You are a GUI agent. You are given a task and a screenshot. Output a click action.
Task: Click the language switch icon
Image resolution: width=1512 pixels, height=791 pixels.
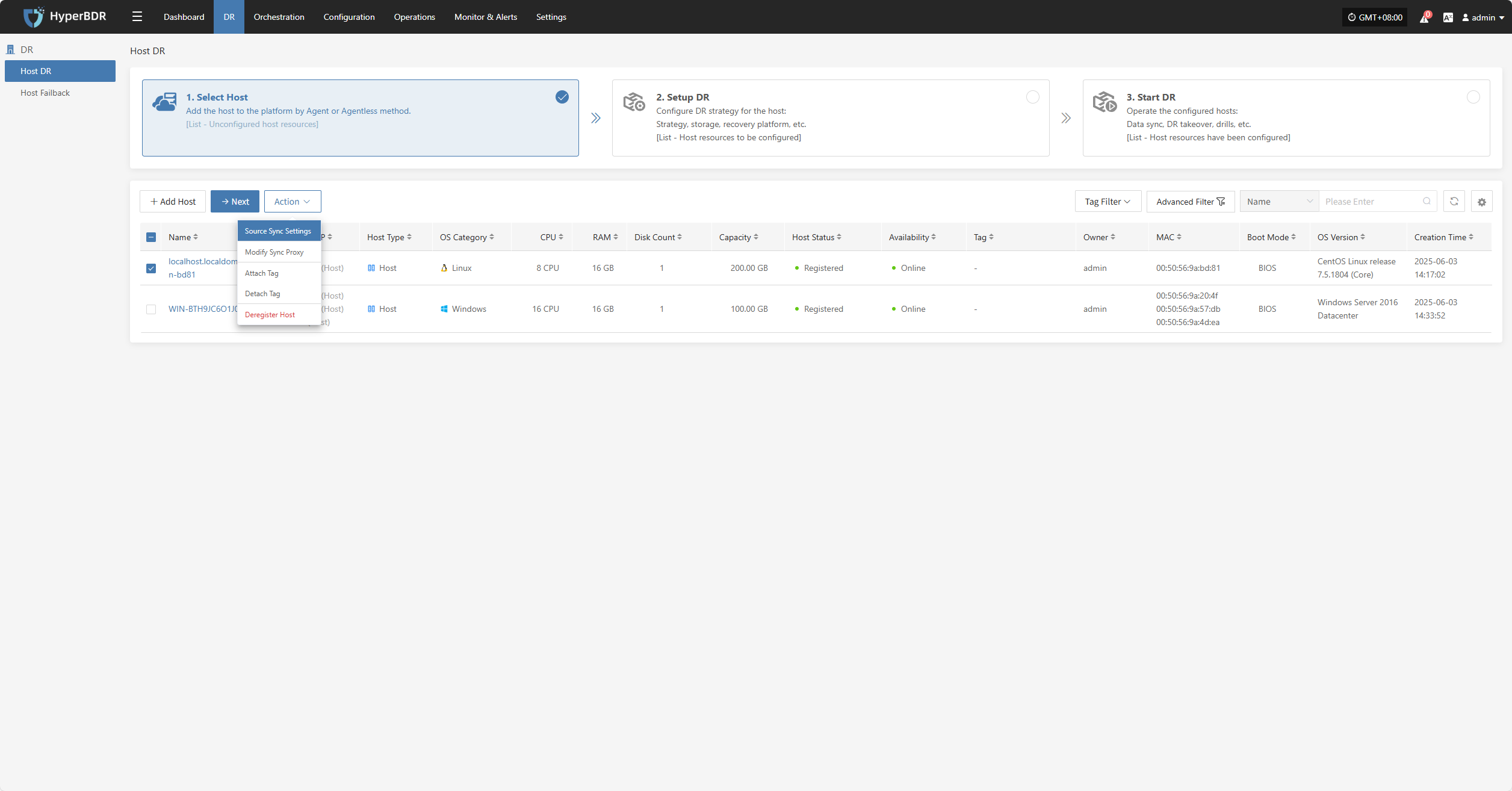[1448, 17]
